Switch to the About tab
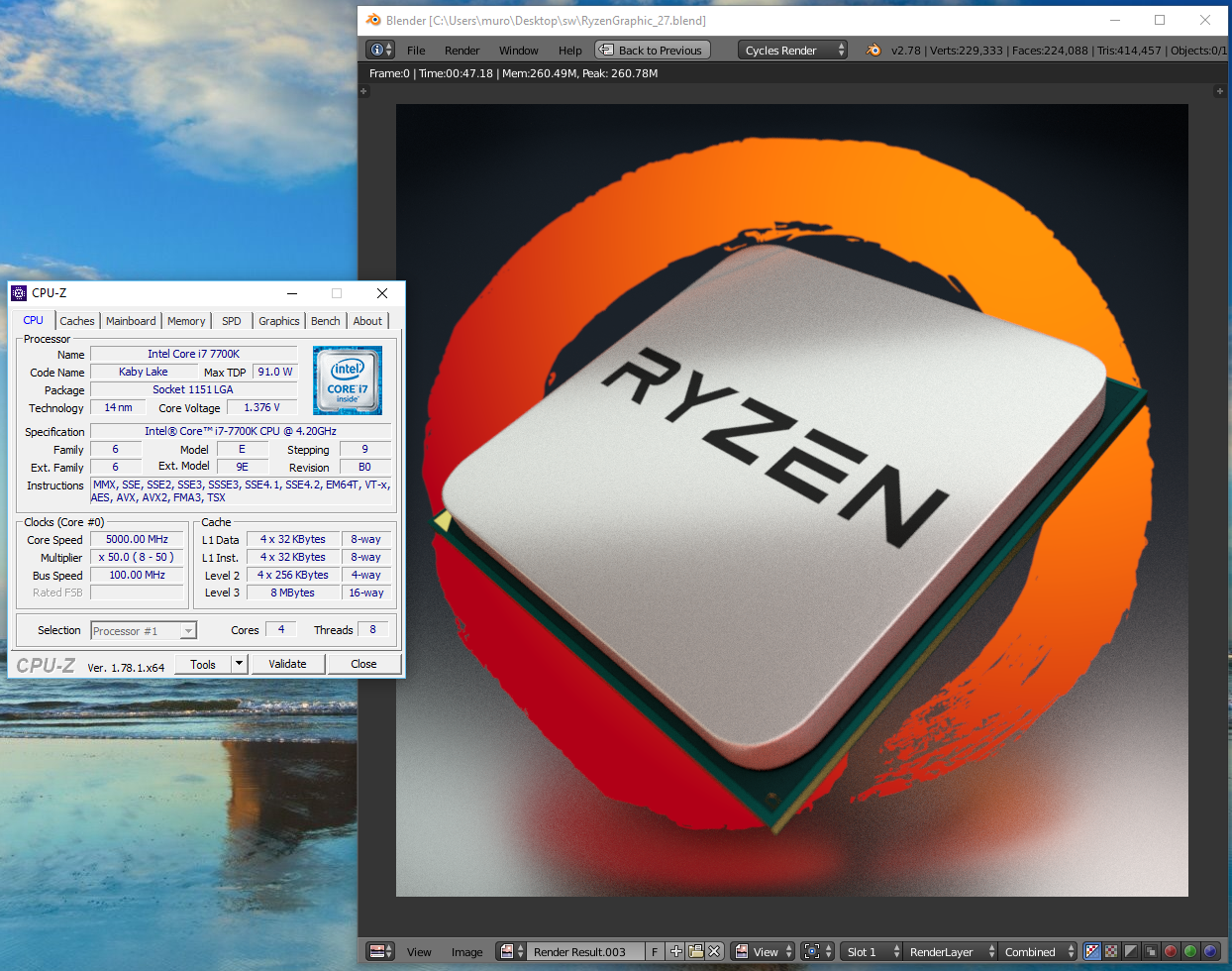Screen dimensions: 1232x971 [x=367, y=321]
